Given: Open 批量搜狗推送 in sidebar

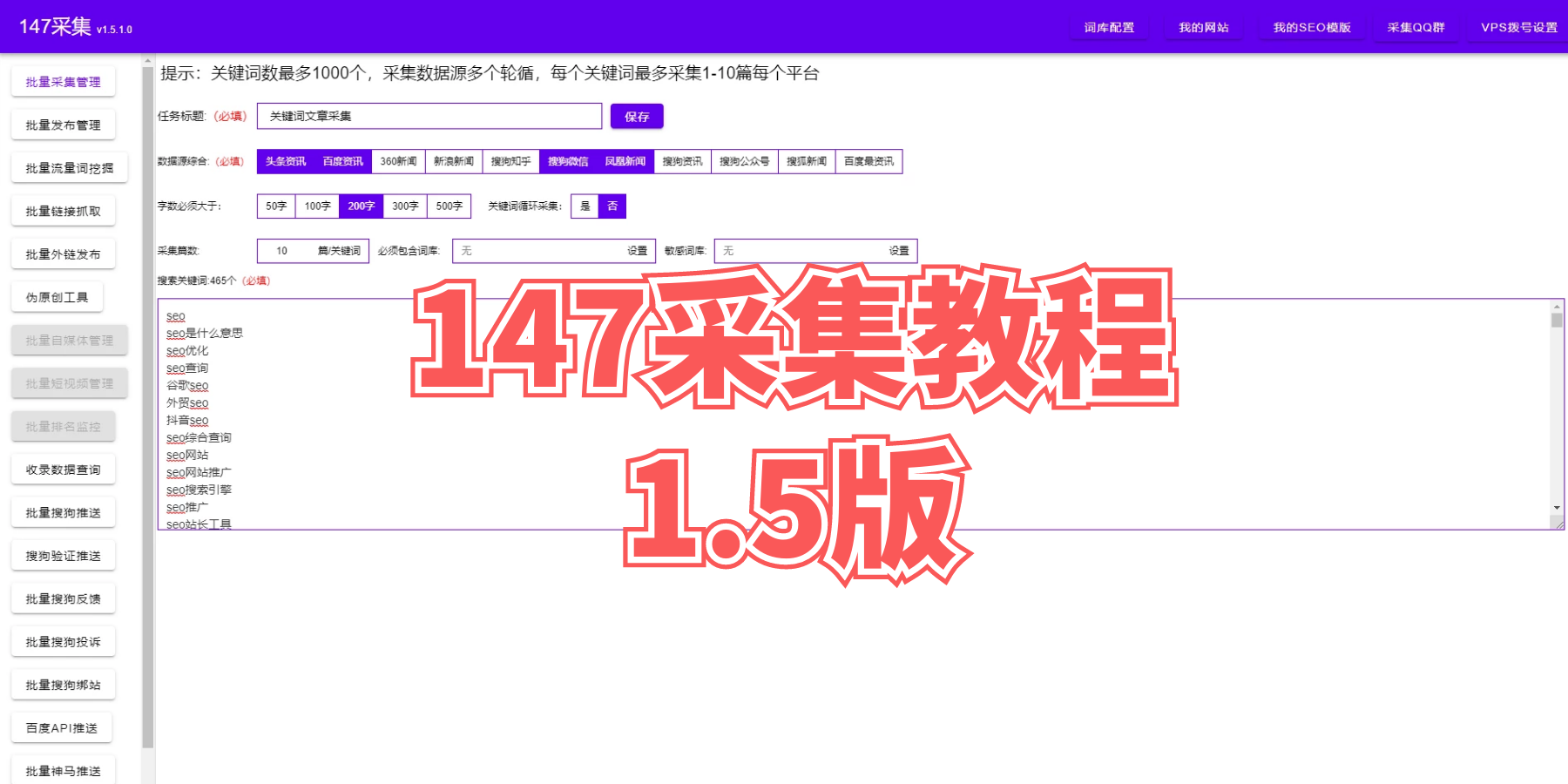Looking at the screenshot, I should pos(64,513).
